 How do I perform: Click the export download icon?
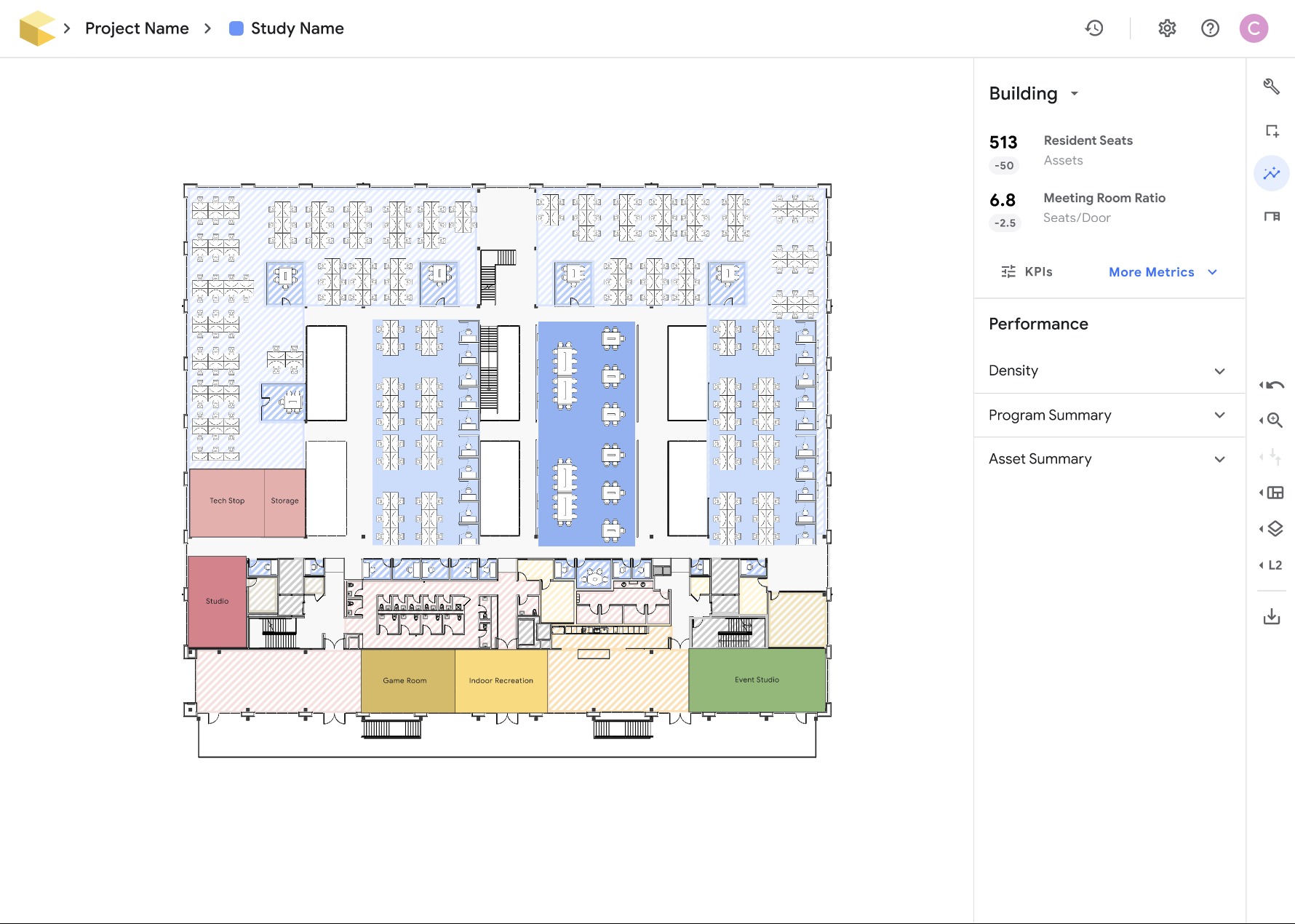click(x=1272, y=616)
